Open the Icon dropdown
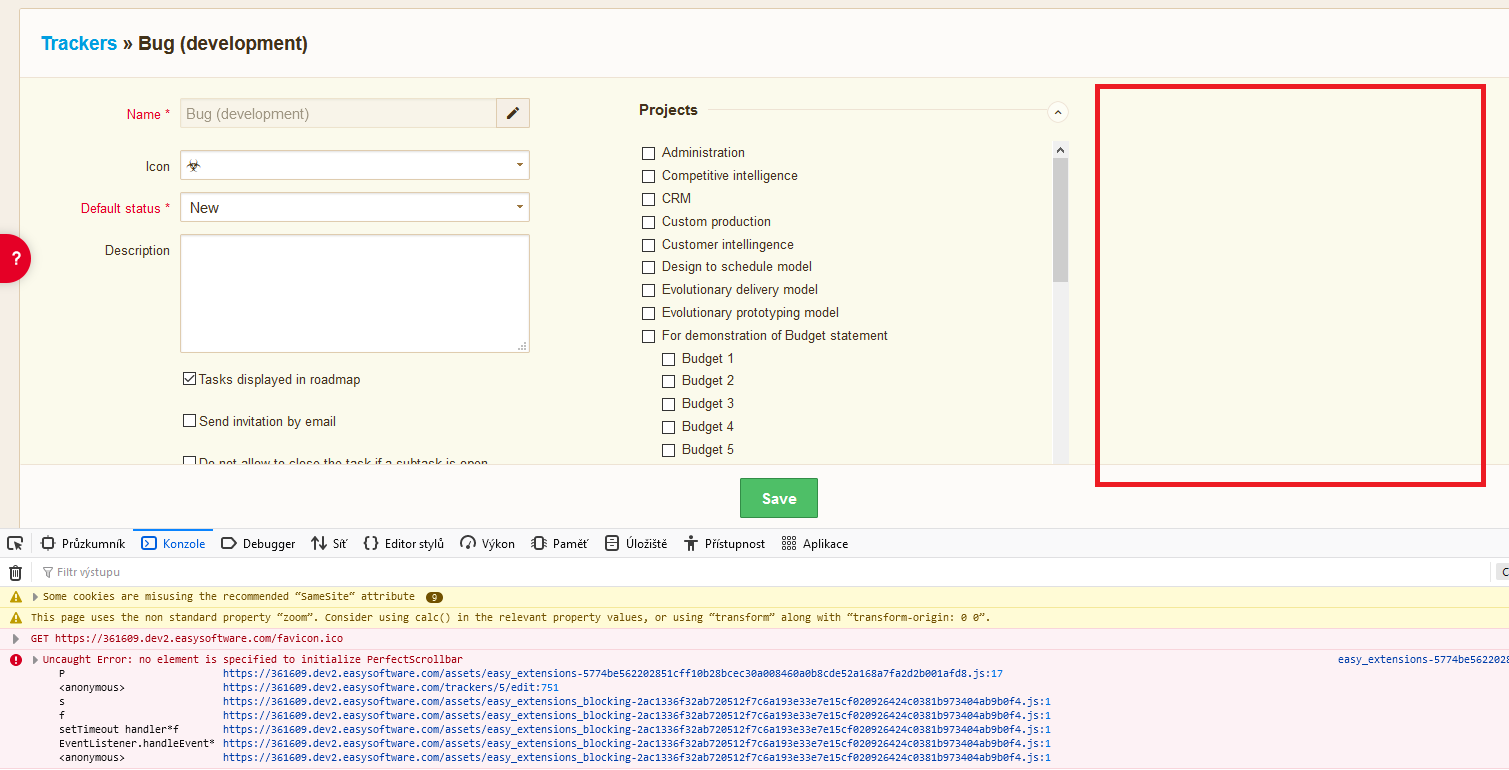The width and height of the screenshot is (1509, 770). click(354, 165)
